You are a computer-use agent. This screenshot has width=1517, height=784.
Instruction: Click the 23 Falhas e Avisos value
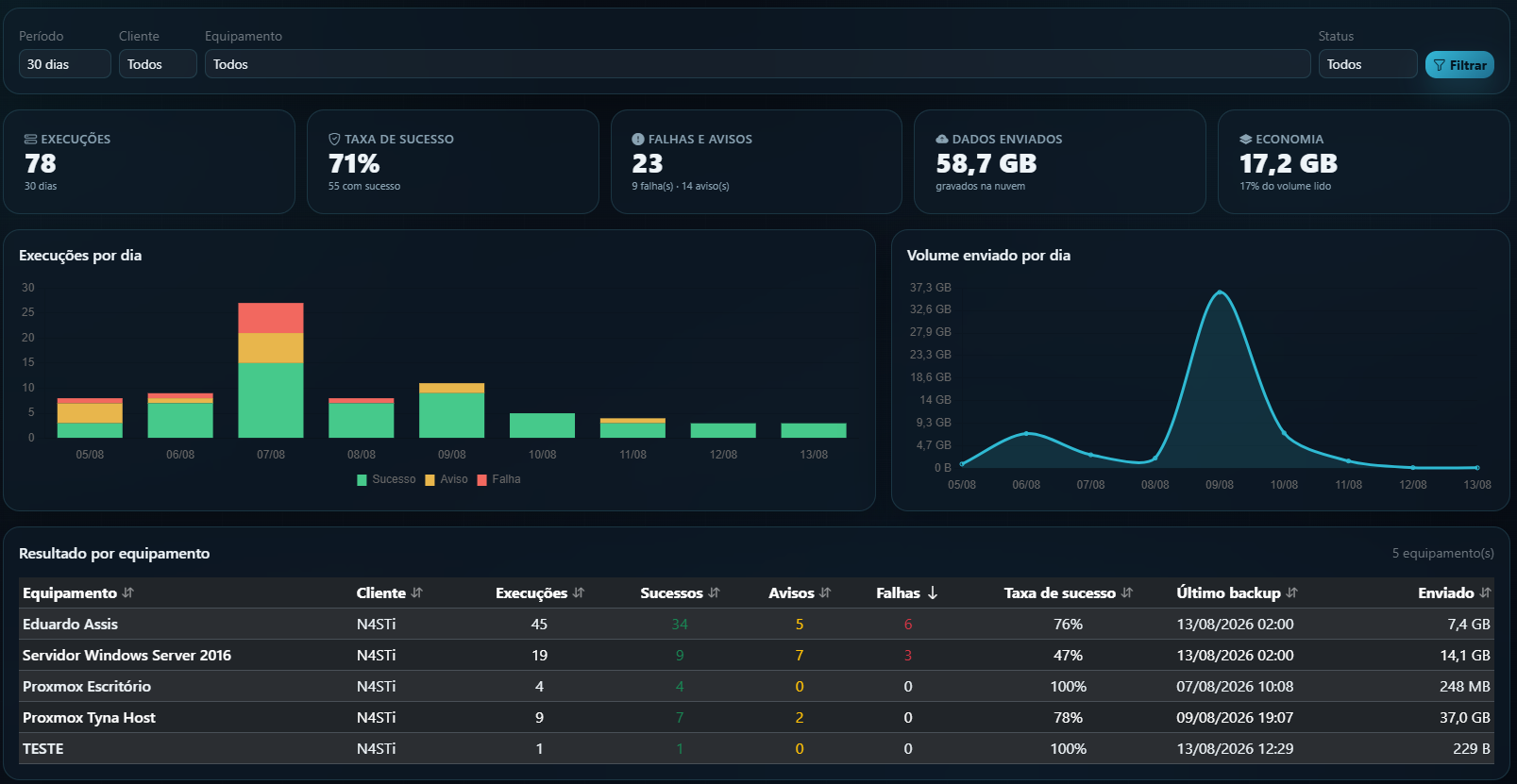click(648, 163)
